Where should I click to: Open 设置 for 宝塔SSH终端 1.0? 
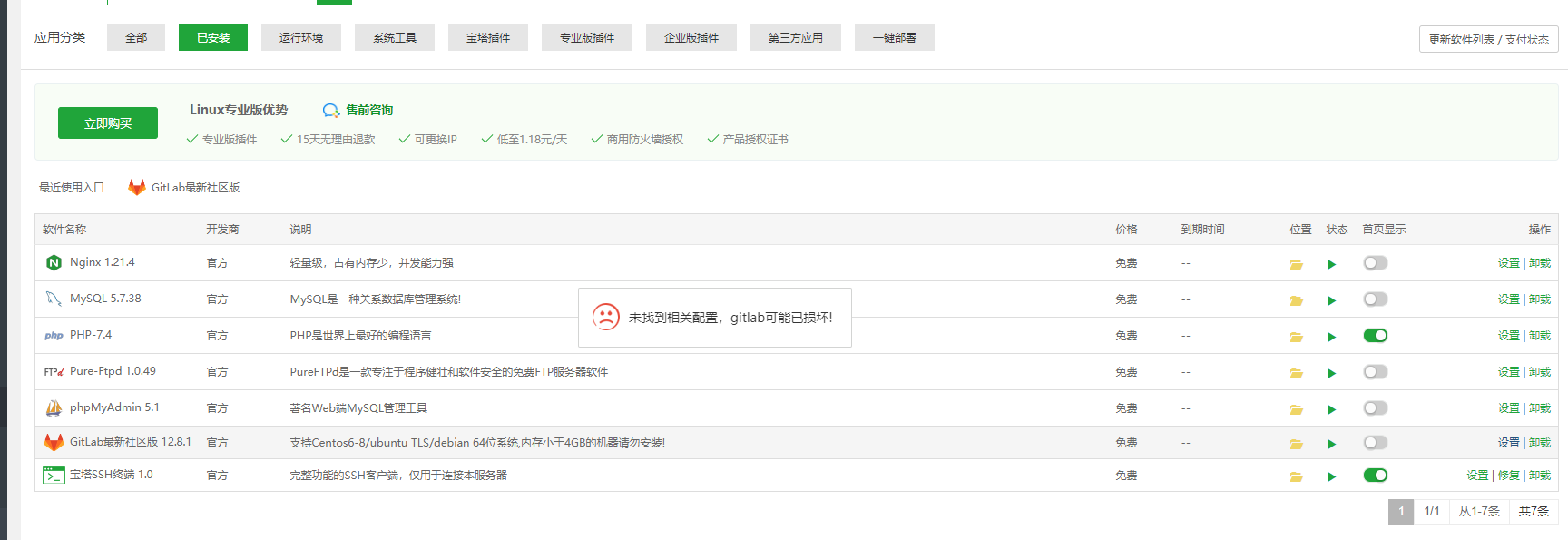pyautogui.click(x=1477, y=476)
